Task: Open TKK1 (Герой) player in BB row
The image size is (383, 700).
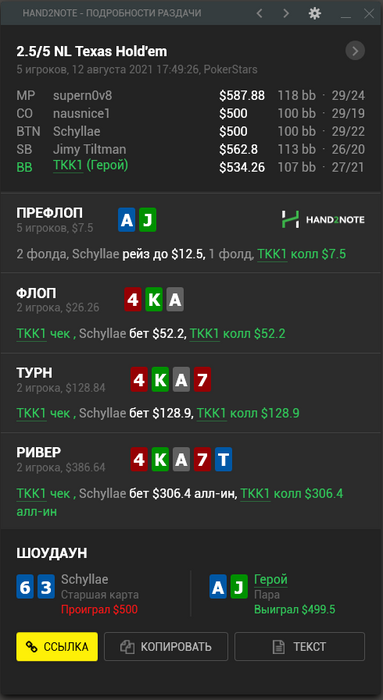Action: coord(91,166)
